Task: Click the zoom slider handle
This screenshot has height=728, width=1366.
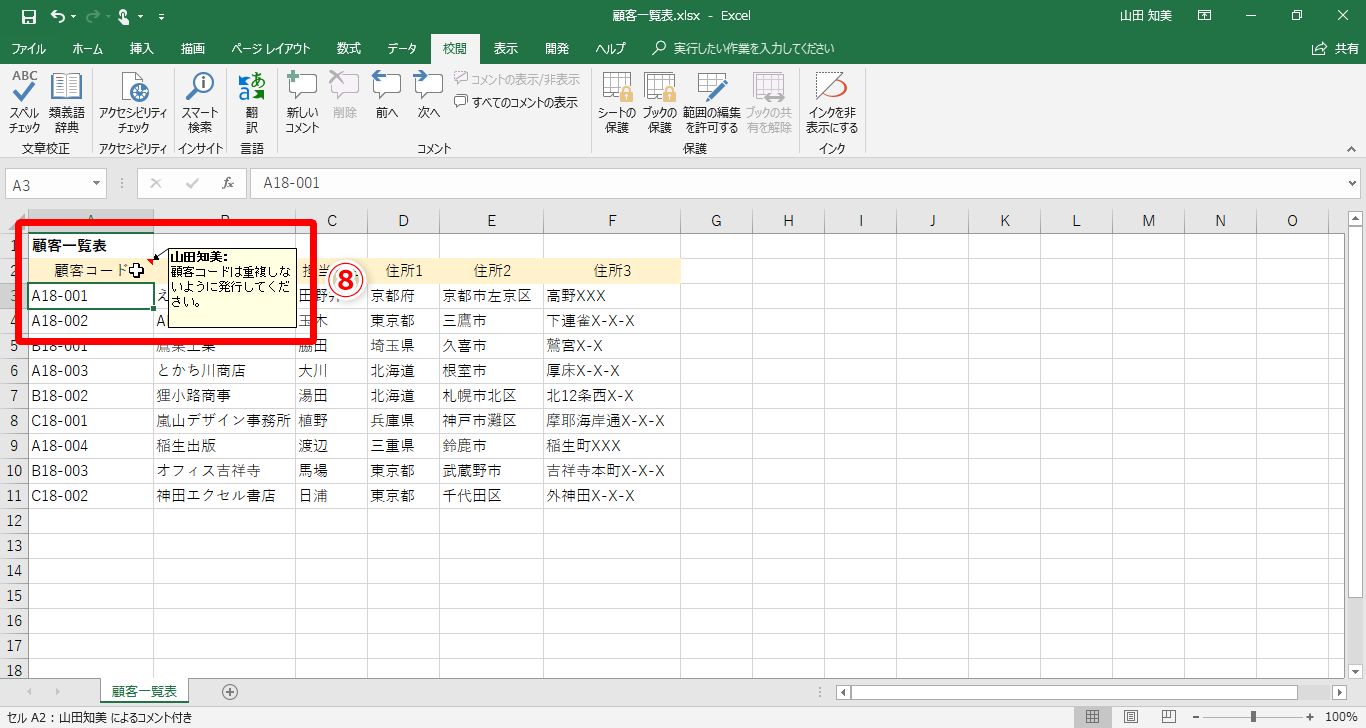Action: (x=1253, y=717)
